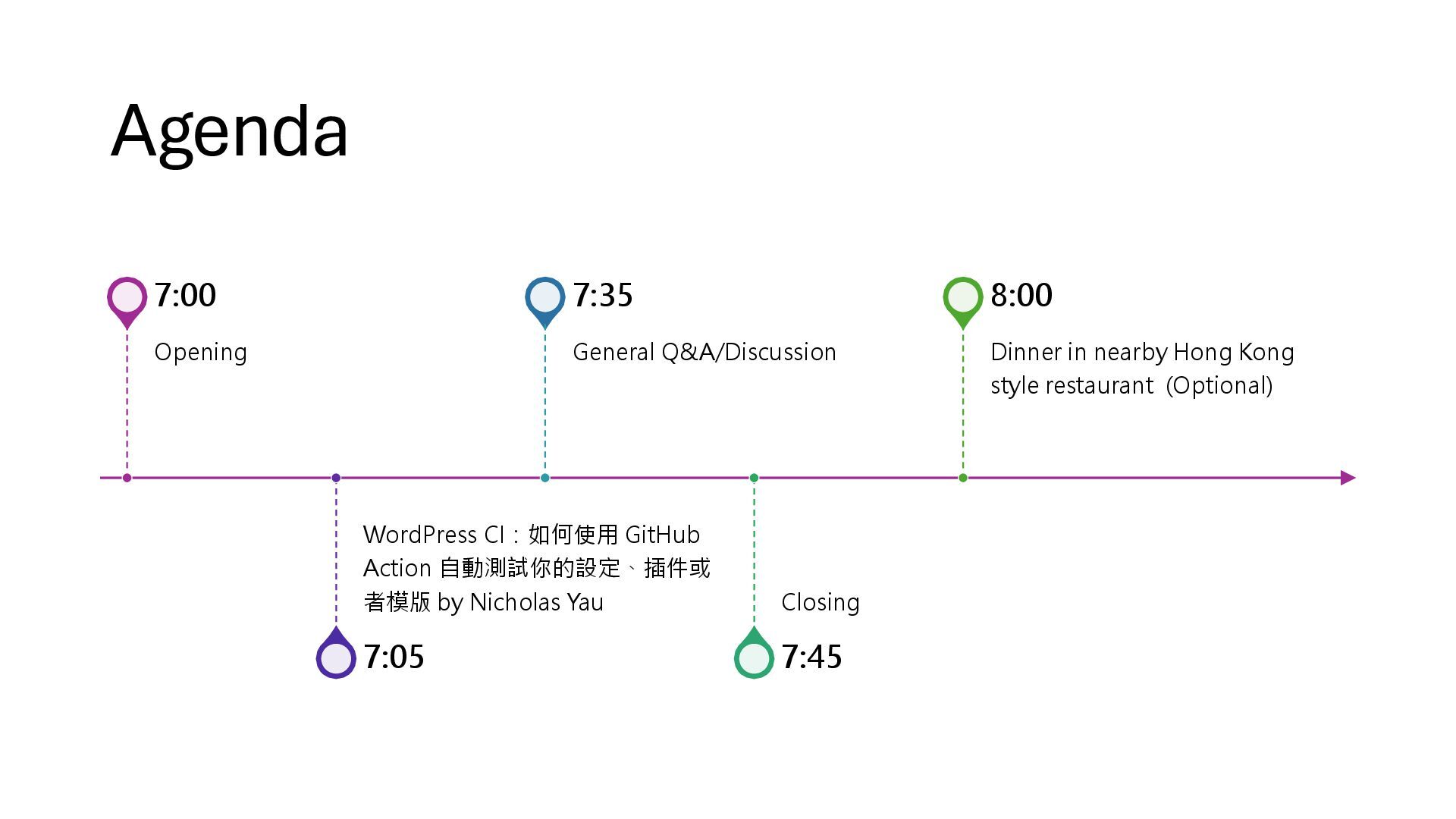Click the 7:00 time label
The height and width of the screenshot is (819, 1456).
tap(185, 295)
